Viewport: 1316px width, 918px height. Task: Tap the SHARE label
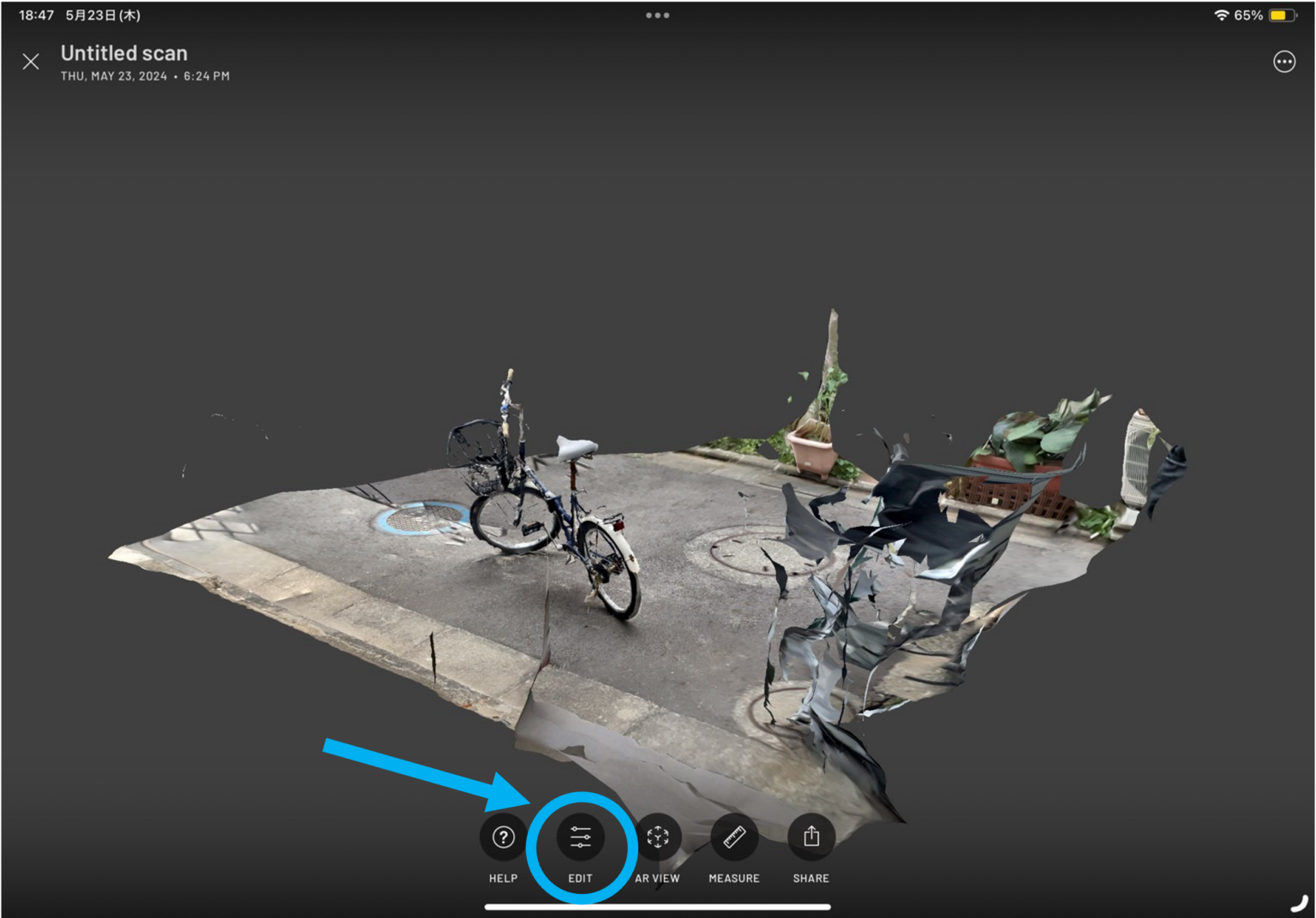[x=810, y=878]
